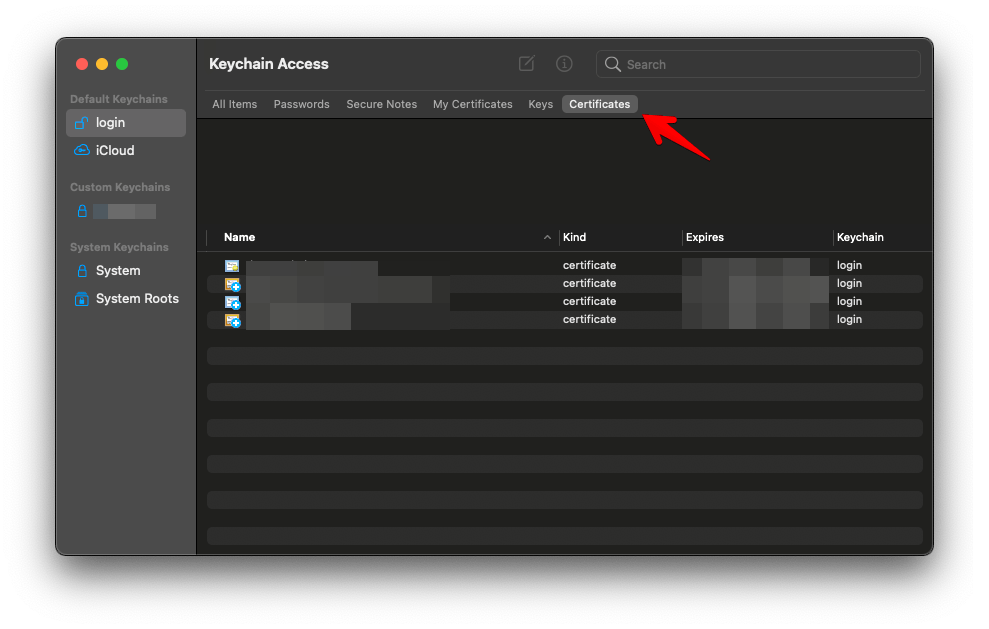Click 'certificate' kind in fourth row
Screen dimensions: 989x629
(589, 319)
